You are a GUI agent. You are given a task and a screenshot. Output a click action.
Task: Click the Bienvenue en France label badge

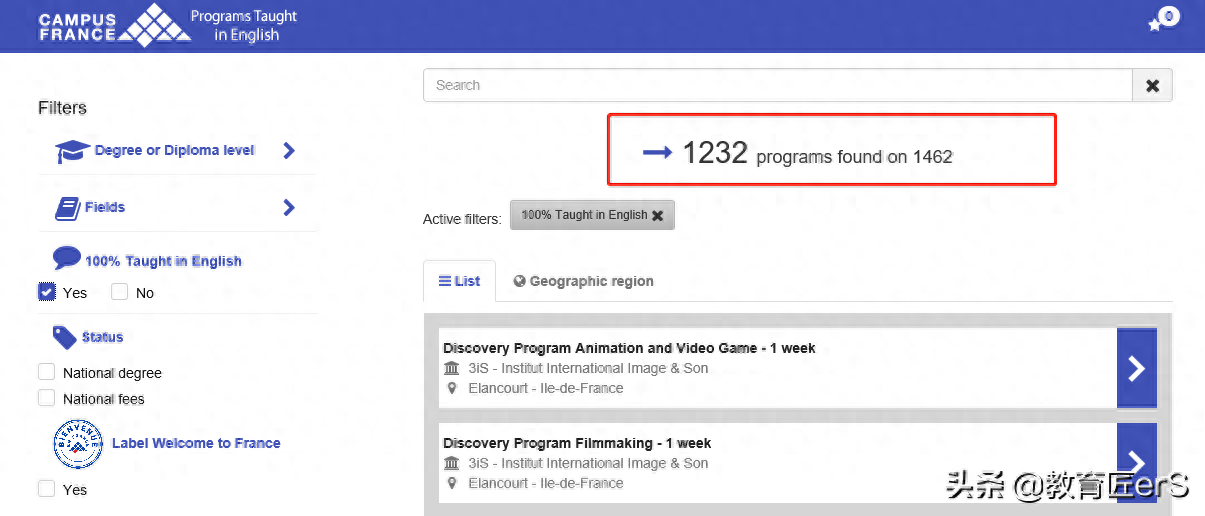point(77,445)
